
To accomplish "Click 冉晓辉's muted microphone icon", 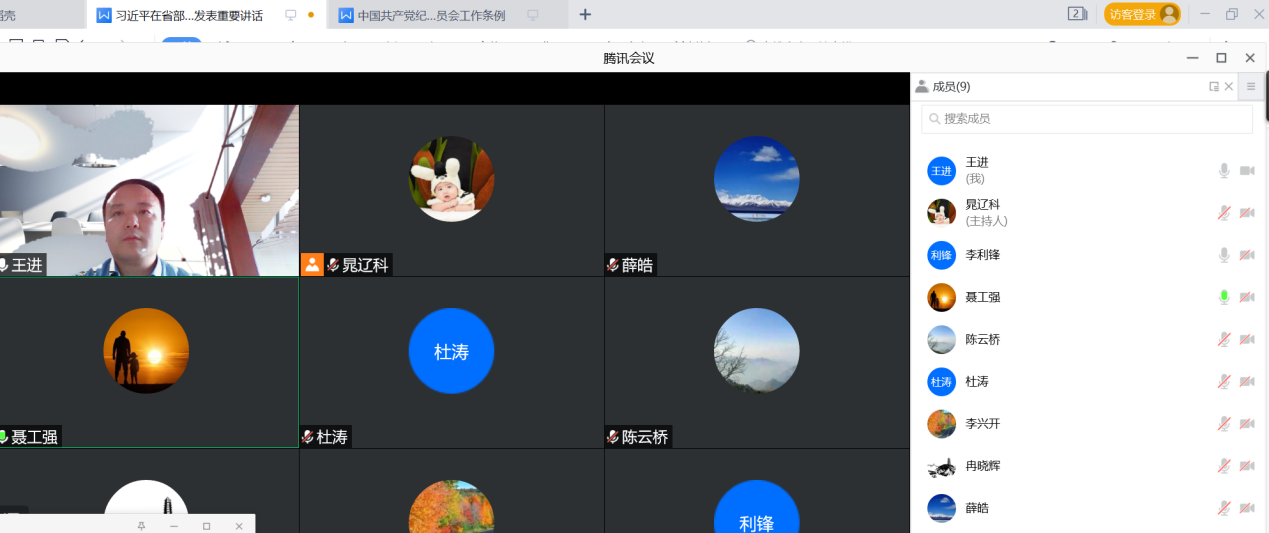I will [1224, 466].
